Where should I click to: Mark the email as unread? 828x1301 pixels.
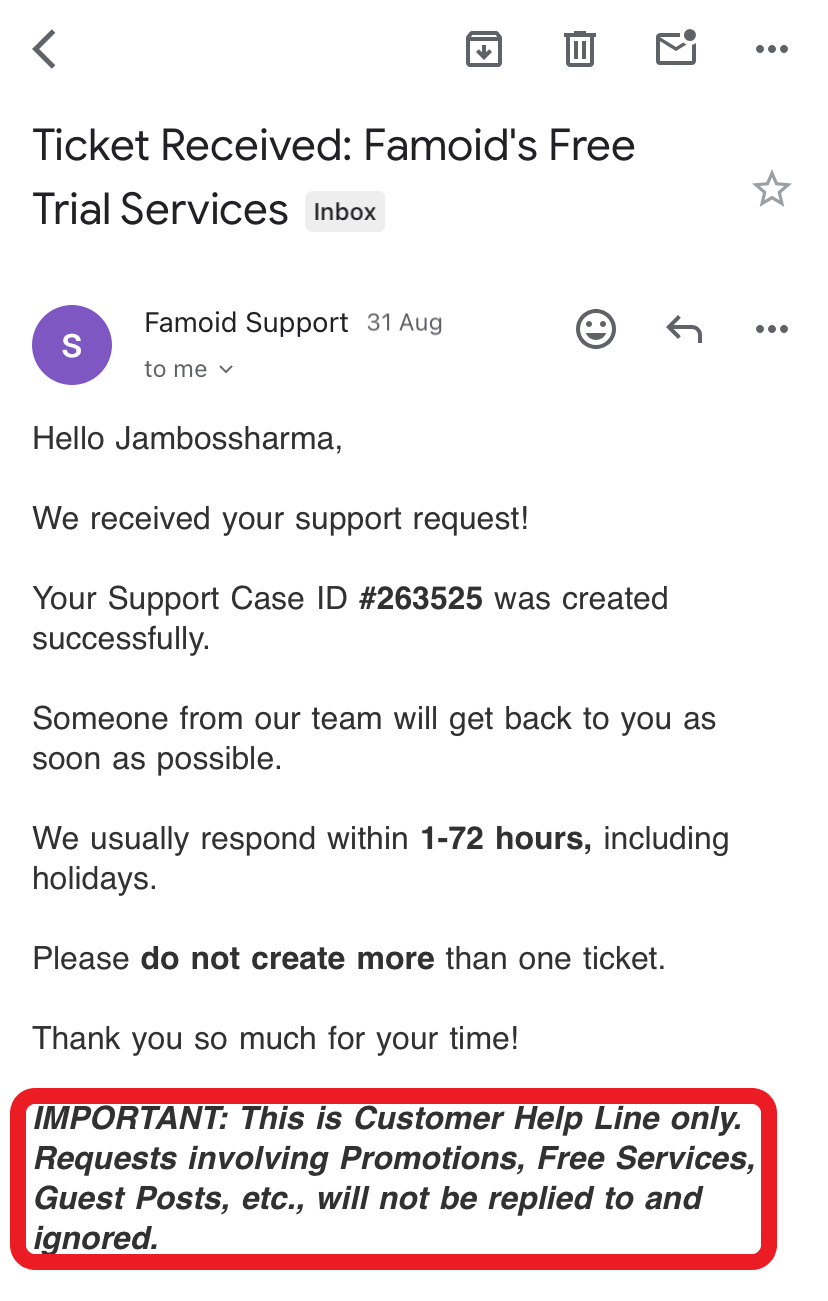pos(676,47)
